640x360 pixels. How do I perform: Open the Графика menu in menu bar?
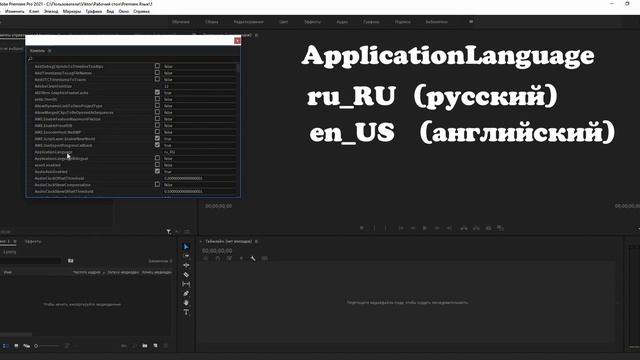(94, 11)
